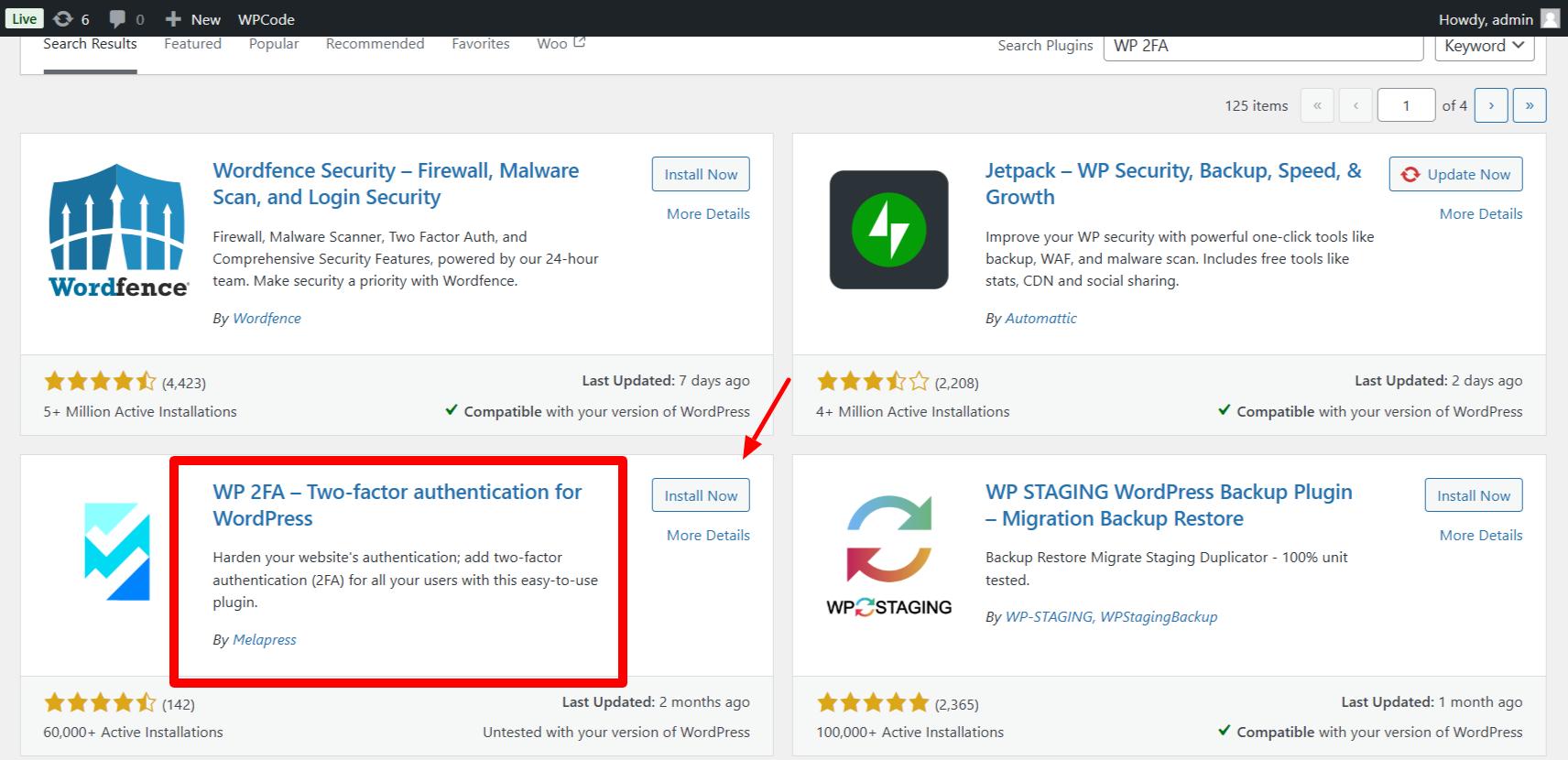Open the Howdy, admin account menu
This screenshot has width=1568, height=760.
1498,19
